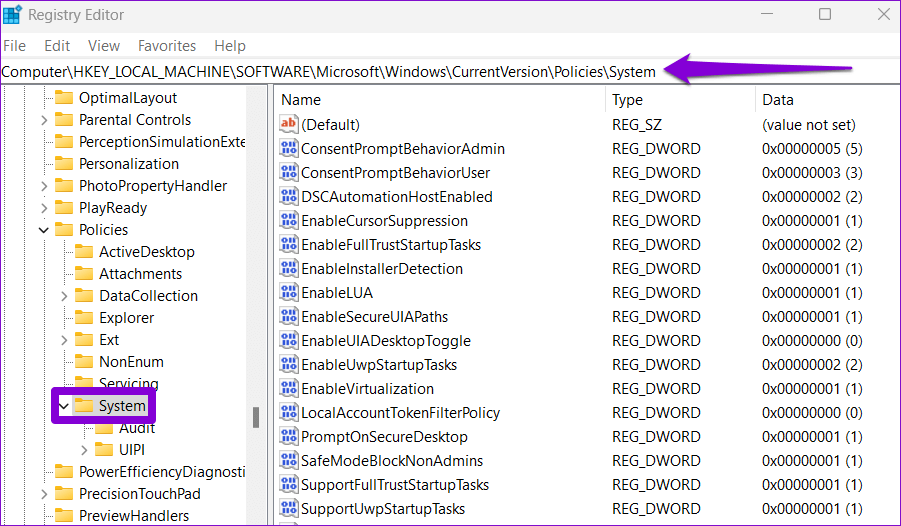This screenshot has height=526, width=901.
Task: Click the DWORD icon beside EnableInstallerDetection
Action: (x=288, y=268)
